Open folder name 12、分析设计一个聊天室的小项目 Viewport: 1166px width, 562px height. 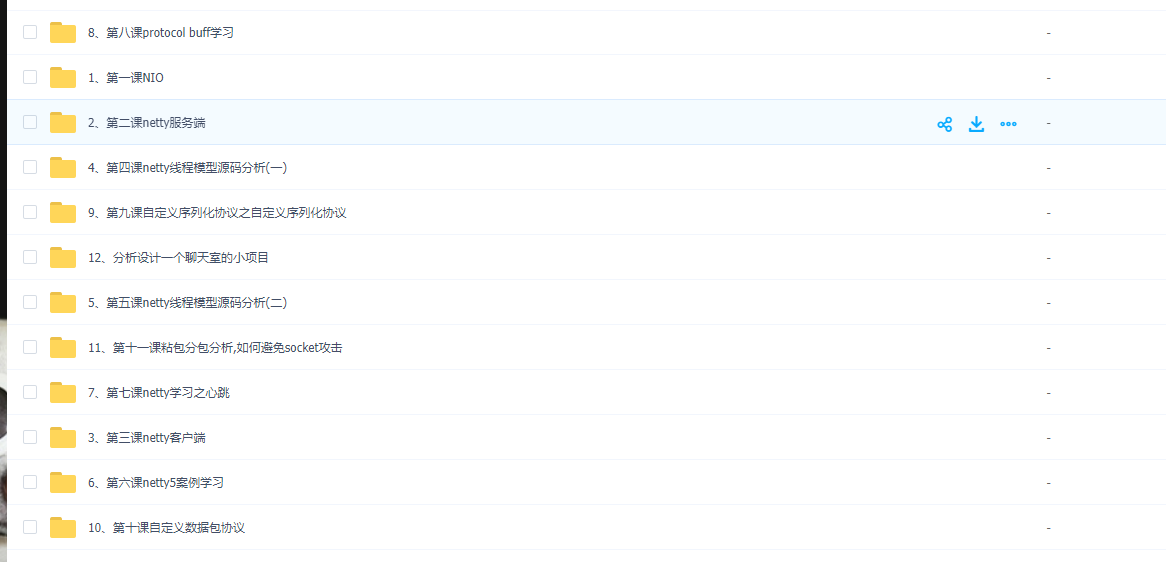click(178, 258)
